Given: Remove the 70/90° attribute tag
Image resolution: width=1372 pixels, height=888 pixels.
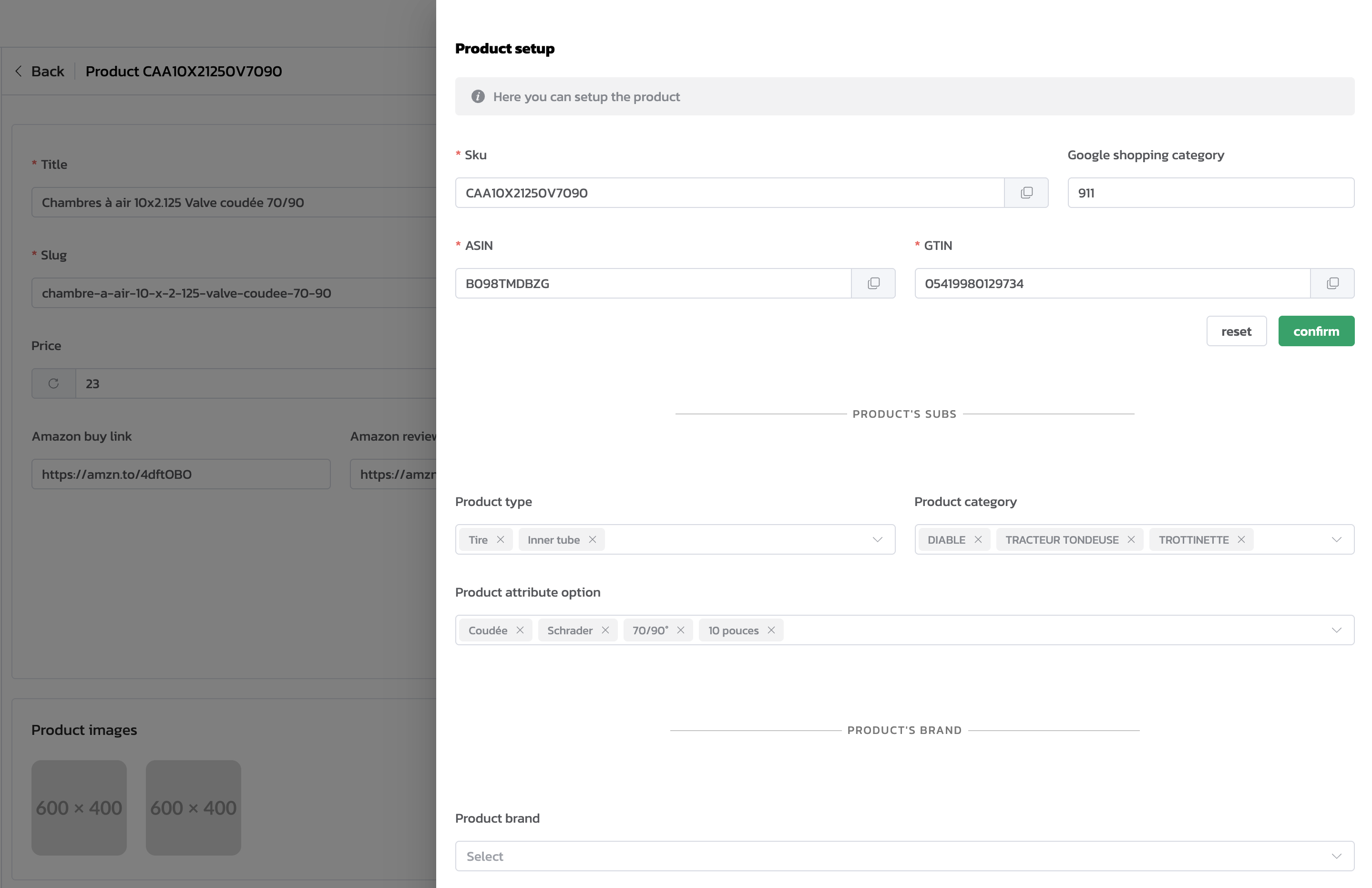Looking at the screenshot, I should (x=681, y=630).
